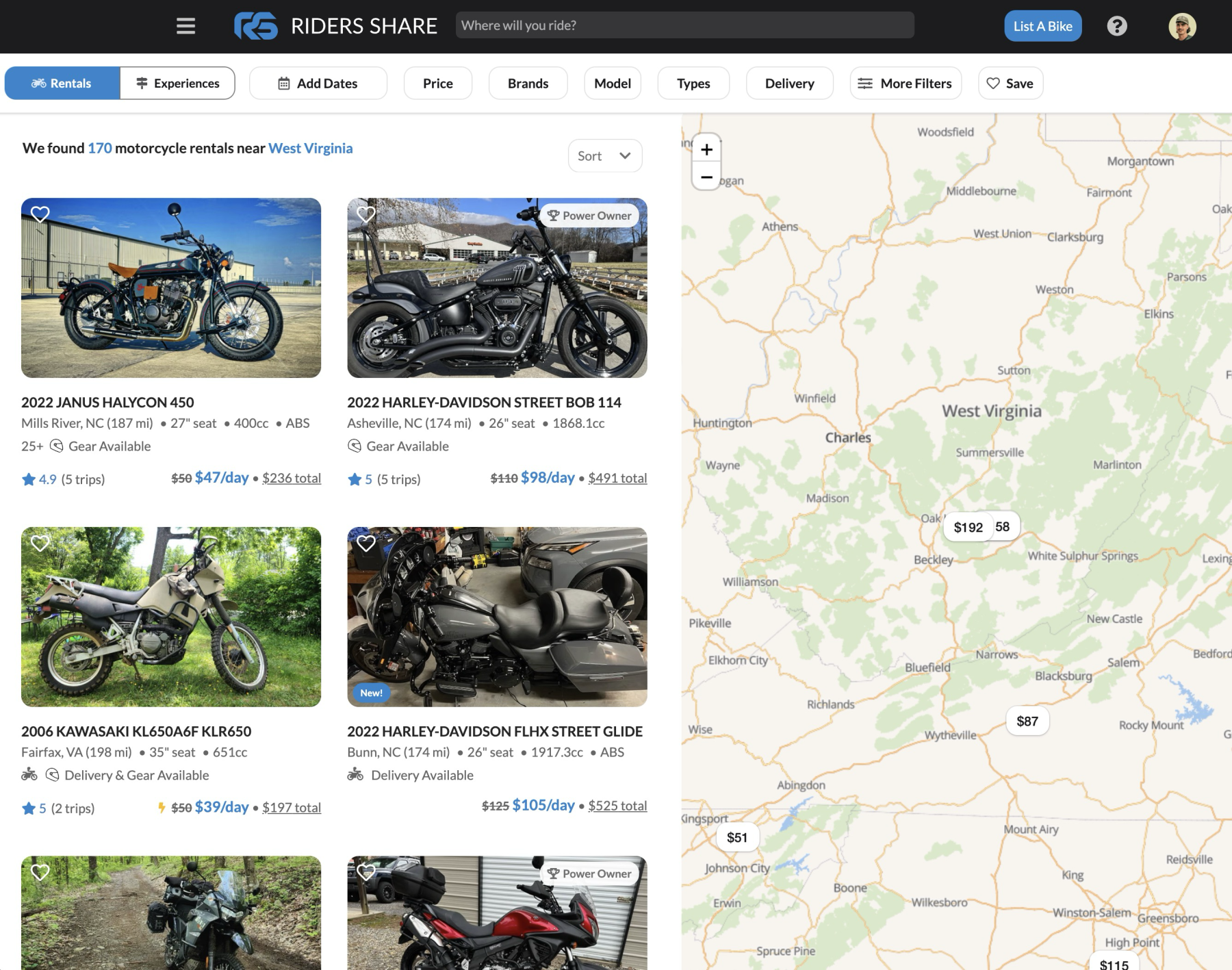The height and width of the screenshot is (970, 1232).
Task: Open the user profile avatar
Action: tap(1182, 26)
